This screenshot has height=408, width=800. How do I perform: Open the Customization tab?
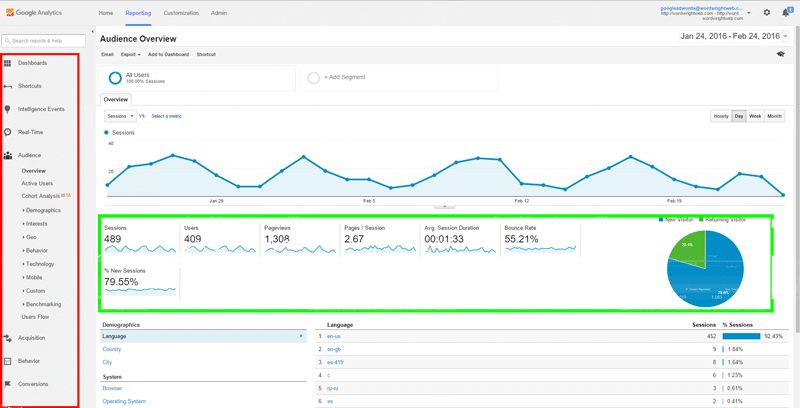181,13
